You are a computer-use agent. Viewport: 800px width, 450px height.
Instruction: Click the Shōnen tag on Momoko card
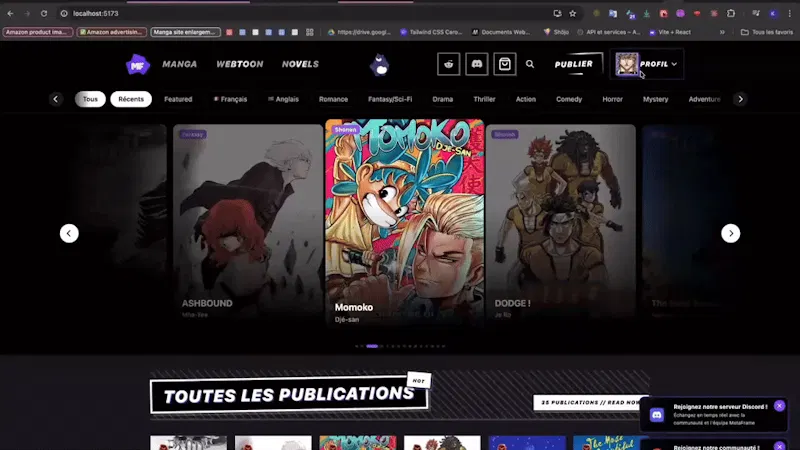345,130
